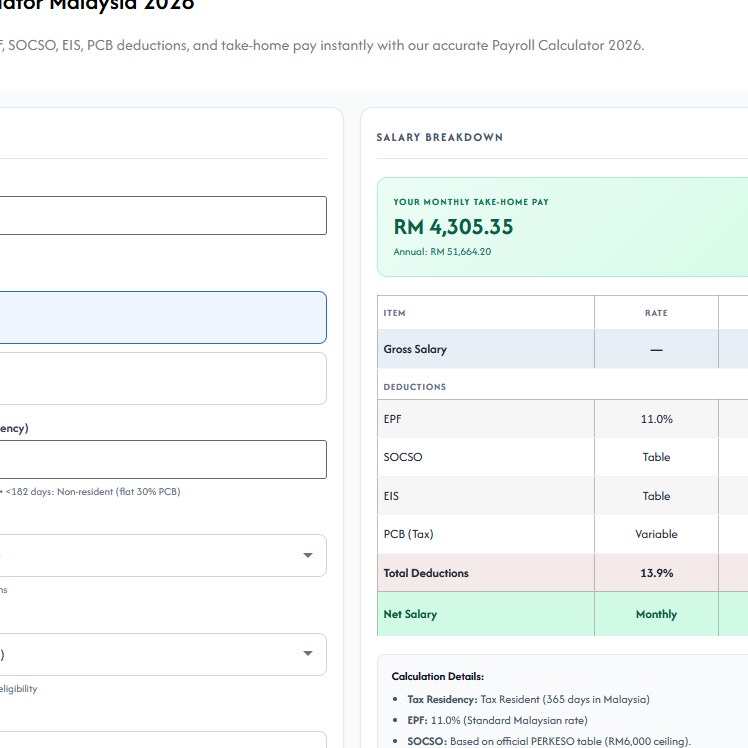Click the ITEM column header
Image resolution: width=748 pixels, height=748 pixels.
pos(395,313)
